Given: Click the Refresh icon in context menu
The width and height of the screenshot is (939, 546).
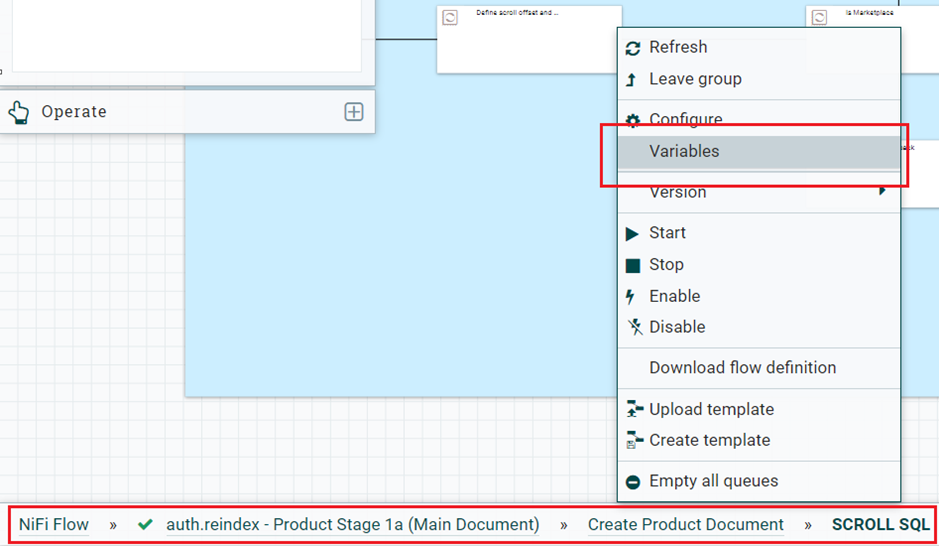Looking at the screenshot, I should [x=632, y=48].
